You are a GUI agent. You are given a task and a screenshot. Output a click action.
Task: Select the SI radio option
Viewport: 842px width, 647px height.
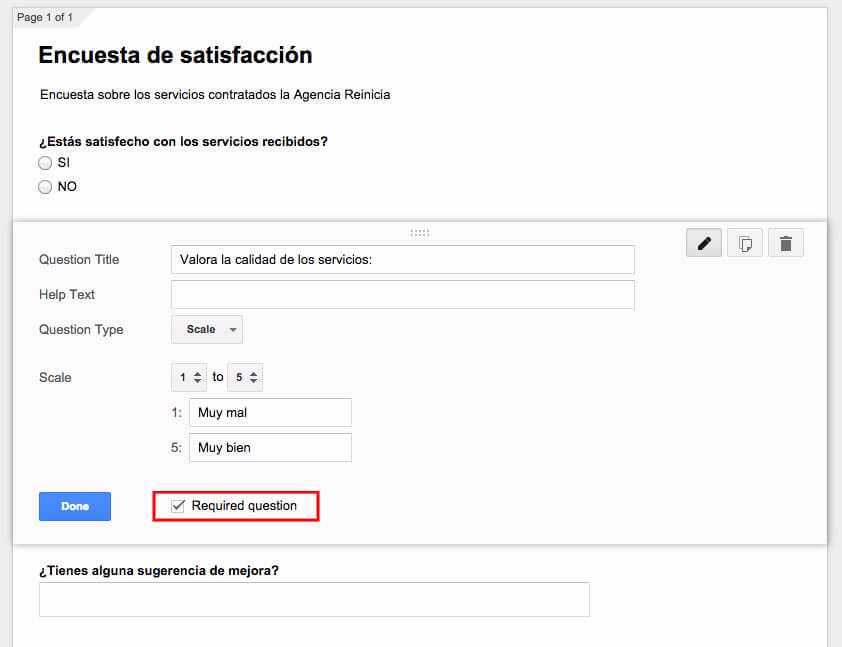point(45,162)
